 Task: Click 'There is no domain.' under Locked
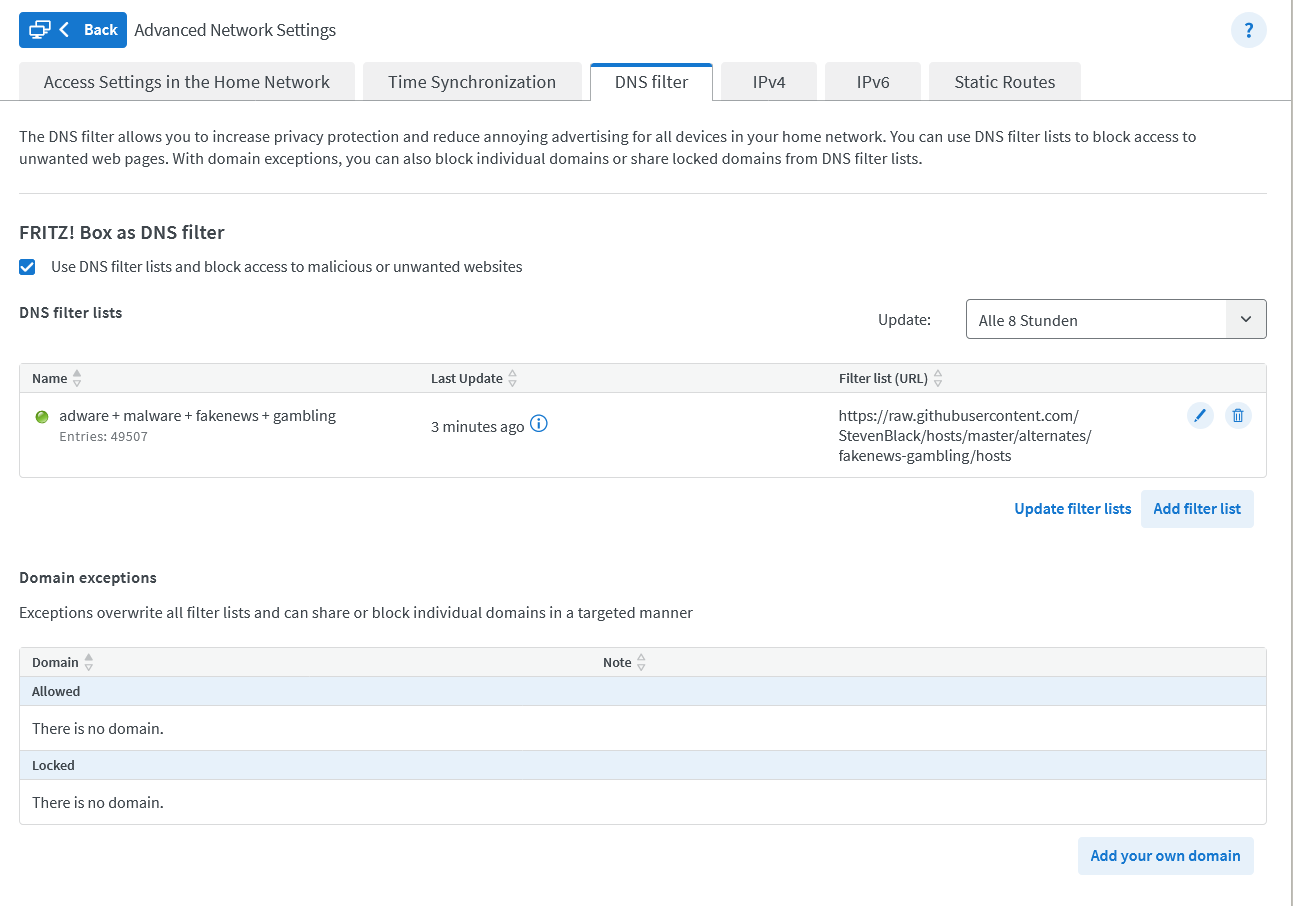point(98,802)
